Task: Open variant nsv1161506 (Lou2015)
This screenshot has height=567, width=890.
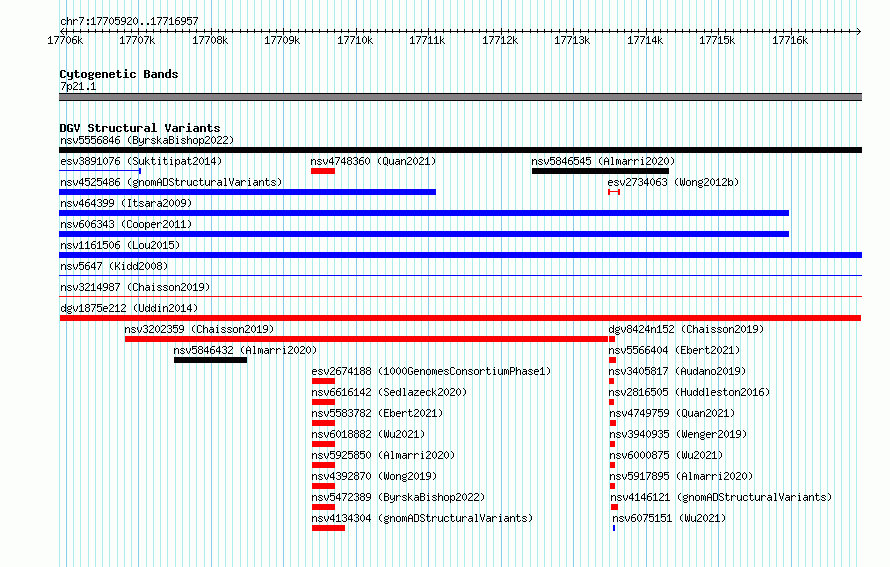Action: pos(120,245)
